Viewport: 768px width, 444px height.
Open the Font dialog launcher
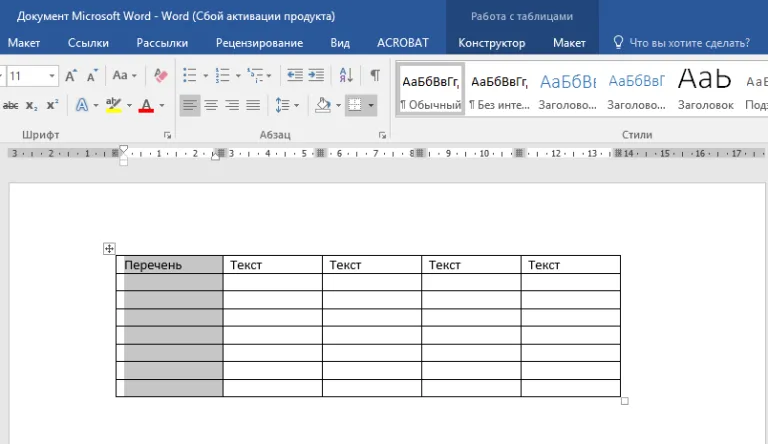[168, 135]
